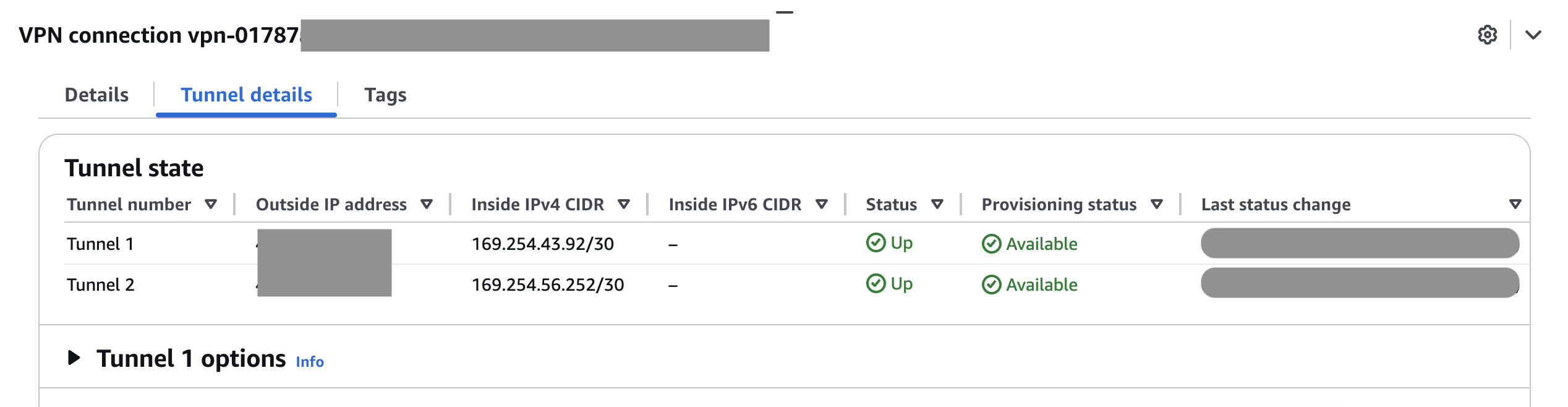Image resolution: width=1568 pixels, height=407 pixels.
Task: Click the Available check icon for Tunnel 2
Action: click(992, 284)
